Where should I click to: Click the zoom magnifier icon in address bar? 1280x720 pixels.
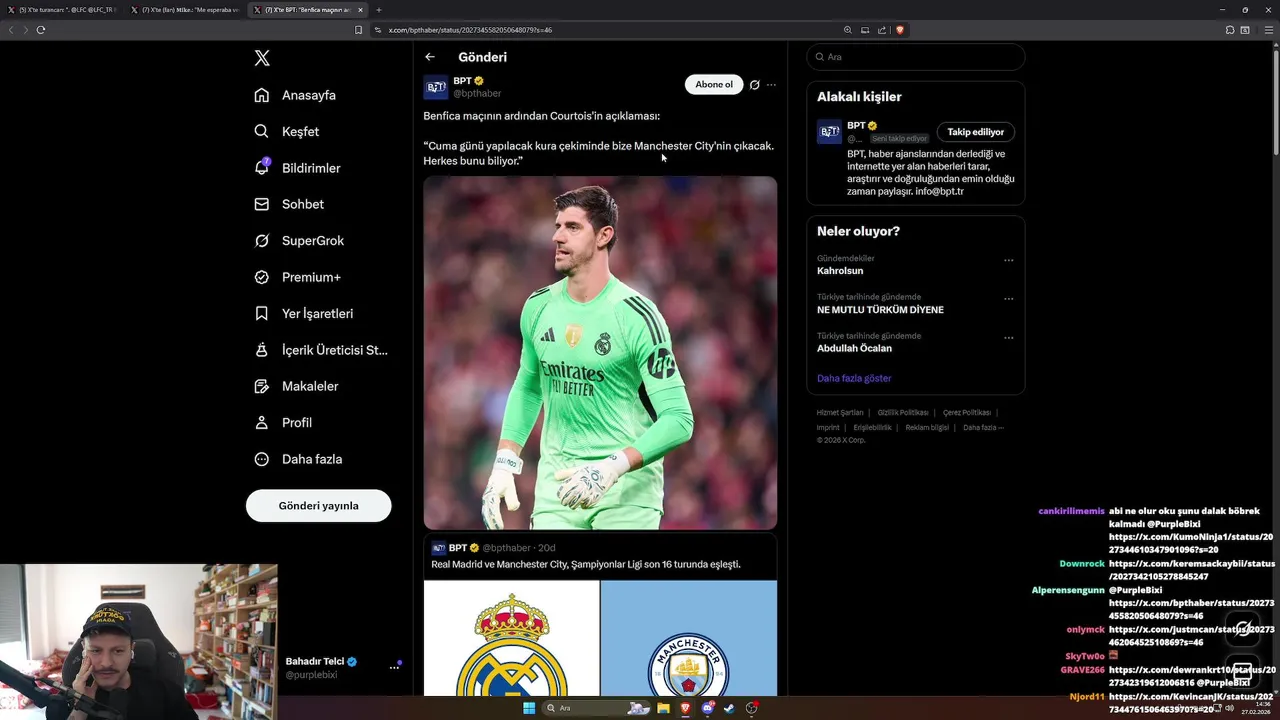(x=848, y=30)
